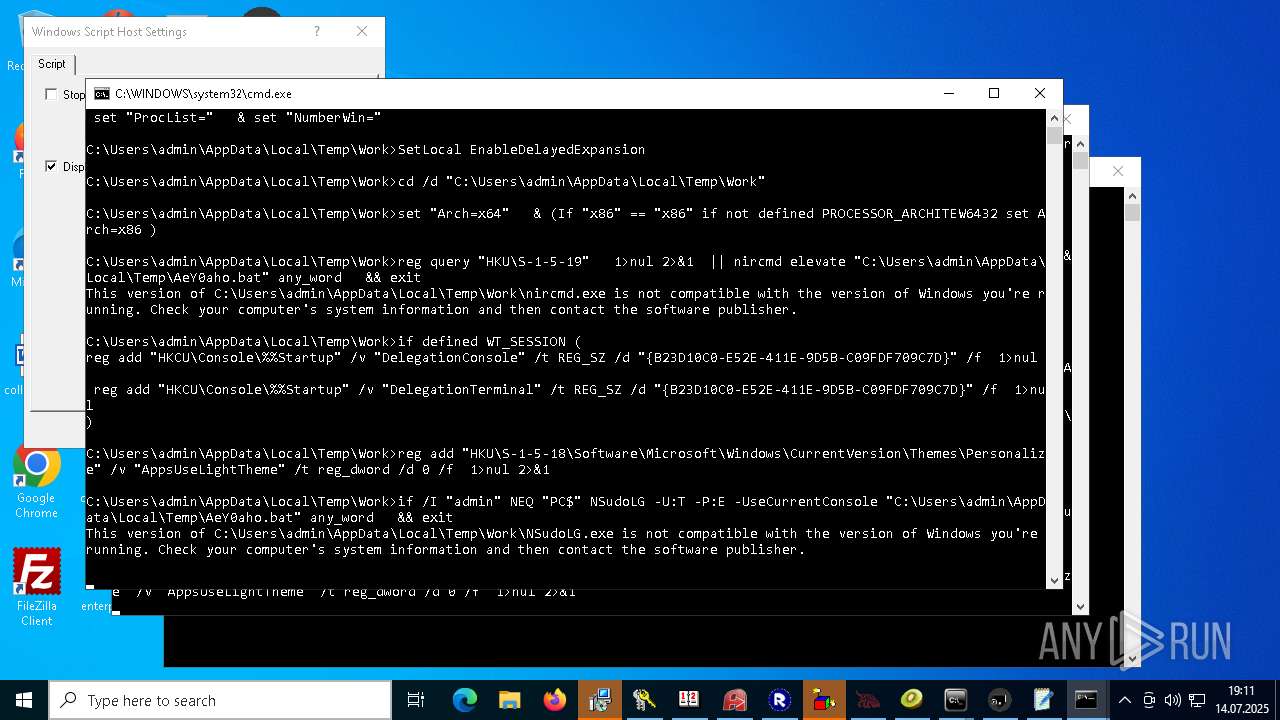Viewport: 1280px width, 720px height.
Task: Show hidden system tray icons
Action: (1125, 700)
